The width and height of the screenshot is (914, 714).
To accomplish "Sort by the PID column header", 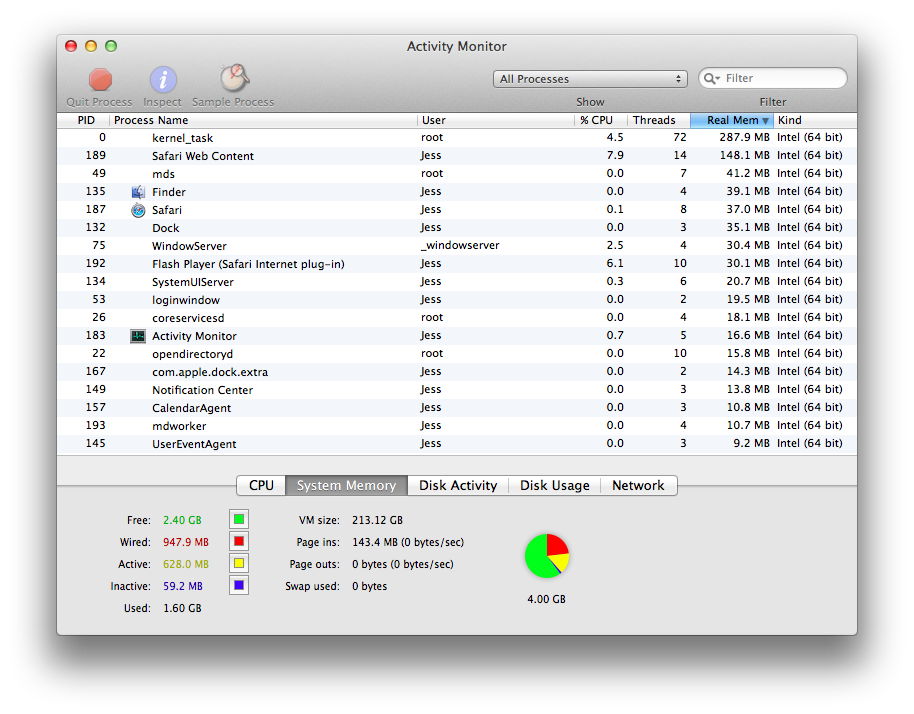I will click(x=83, y=120).
